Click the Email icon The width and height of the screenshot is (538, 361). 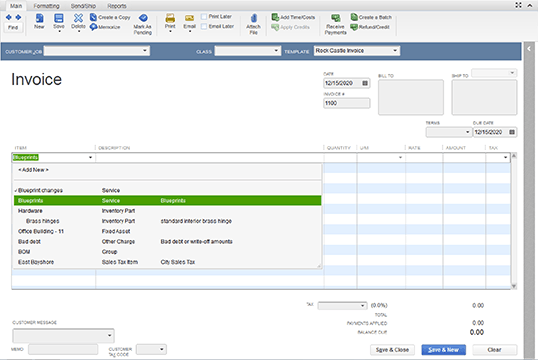point(189,18)
